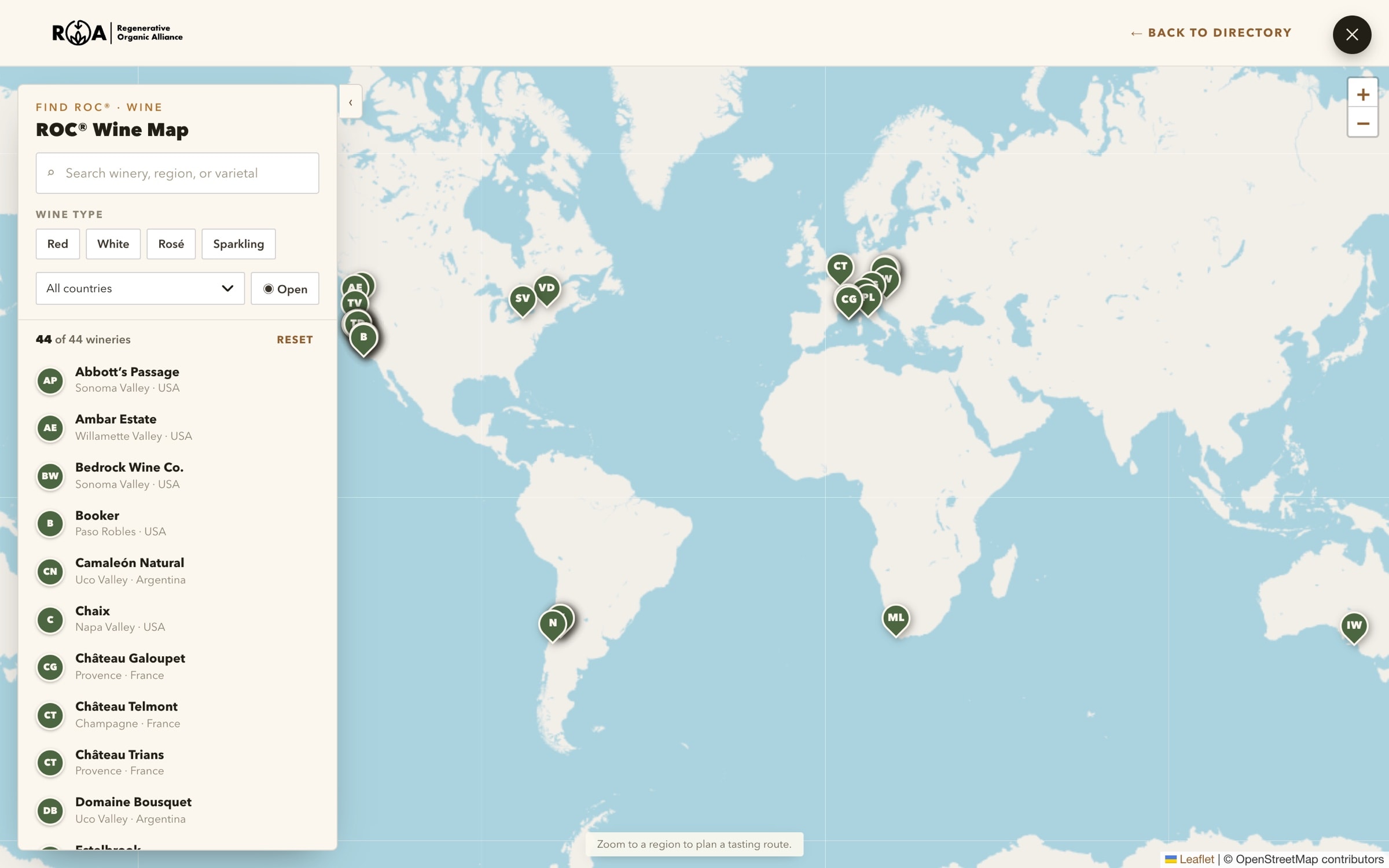The image size is (1389, 868).
Task: Open Abbott's Passage winery entry
Action: 177,380
